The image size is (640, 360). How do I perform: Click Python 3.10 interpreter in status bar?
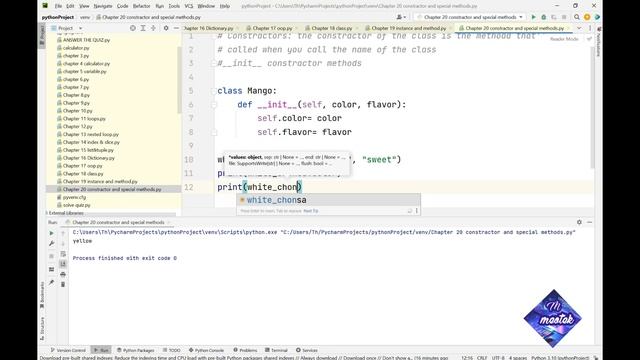coord(560,358)
